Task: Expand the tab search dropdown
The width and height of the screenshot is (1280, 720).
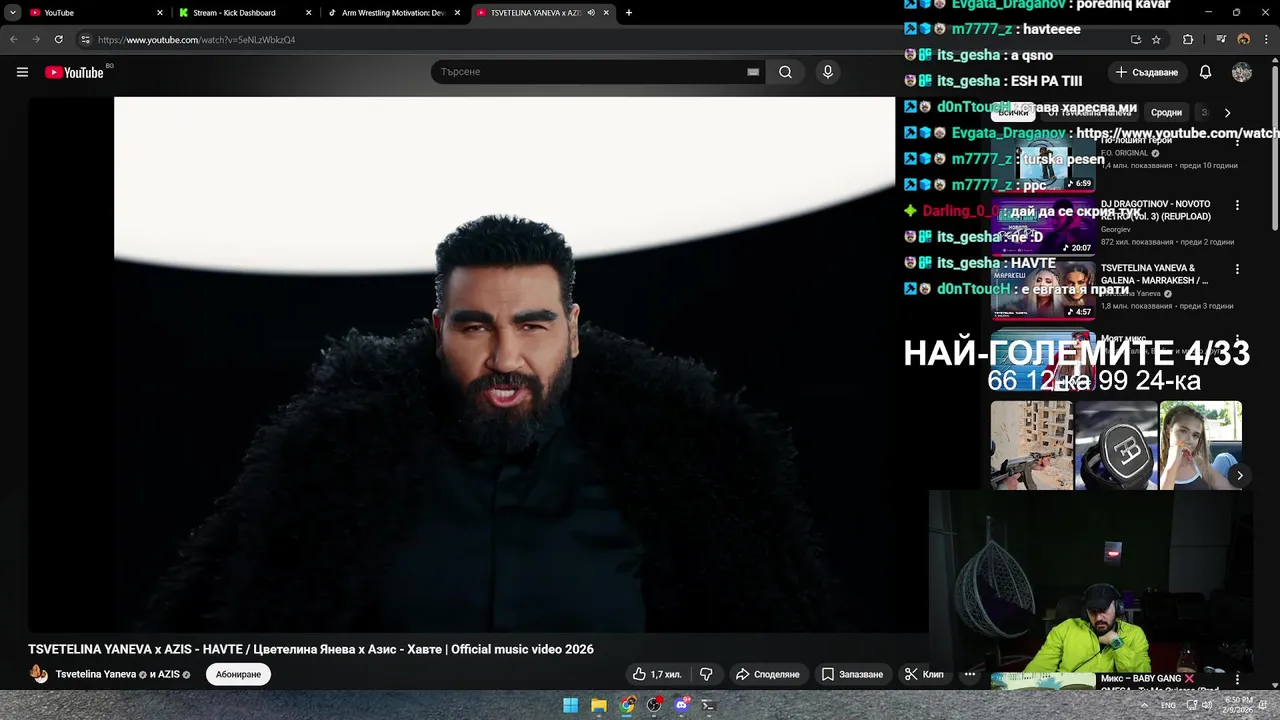Action: (13, 13)
